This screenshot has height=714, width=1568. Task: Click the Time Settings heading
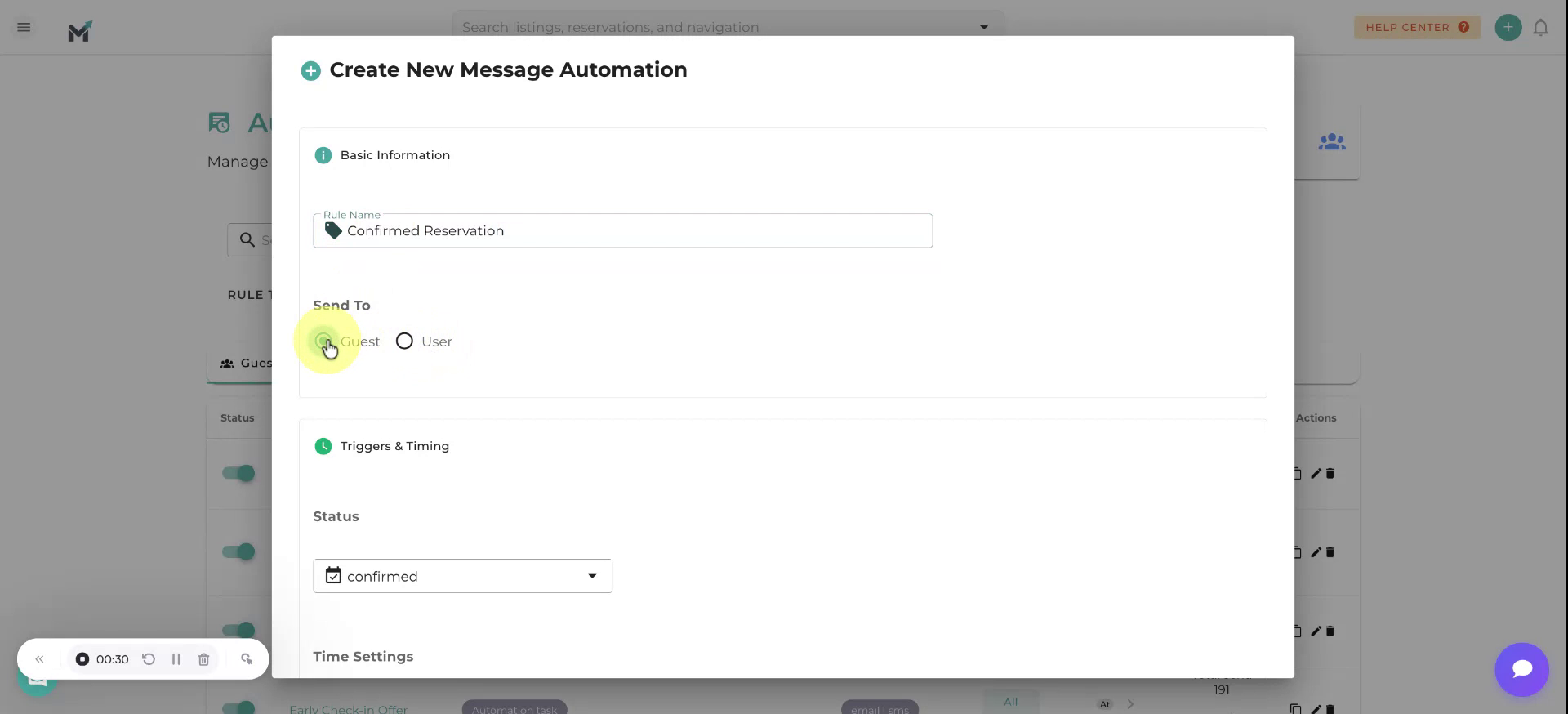(363, 657)
